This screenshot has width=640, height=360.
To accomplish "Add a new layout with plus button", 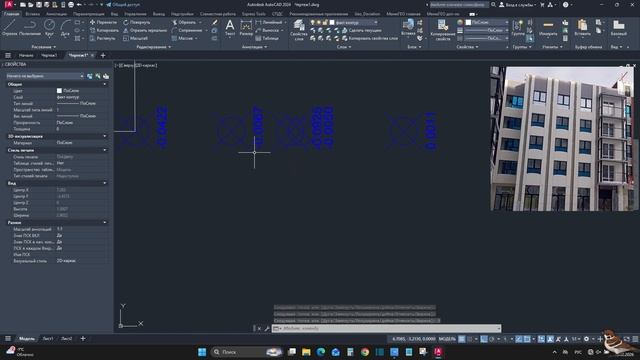I will [83, 338].
